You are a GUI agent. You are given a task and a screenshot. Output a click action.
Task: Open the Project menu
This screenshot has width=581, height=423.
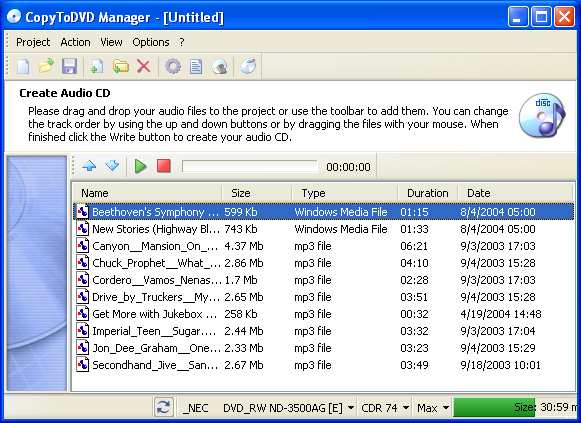(33, 42)
